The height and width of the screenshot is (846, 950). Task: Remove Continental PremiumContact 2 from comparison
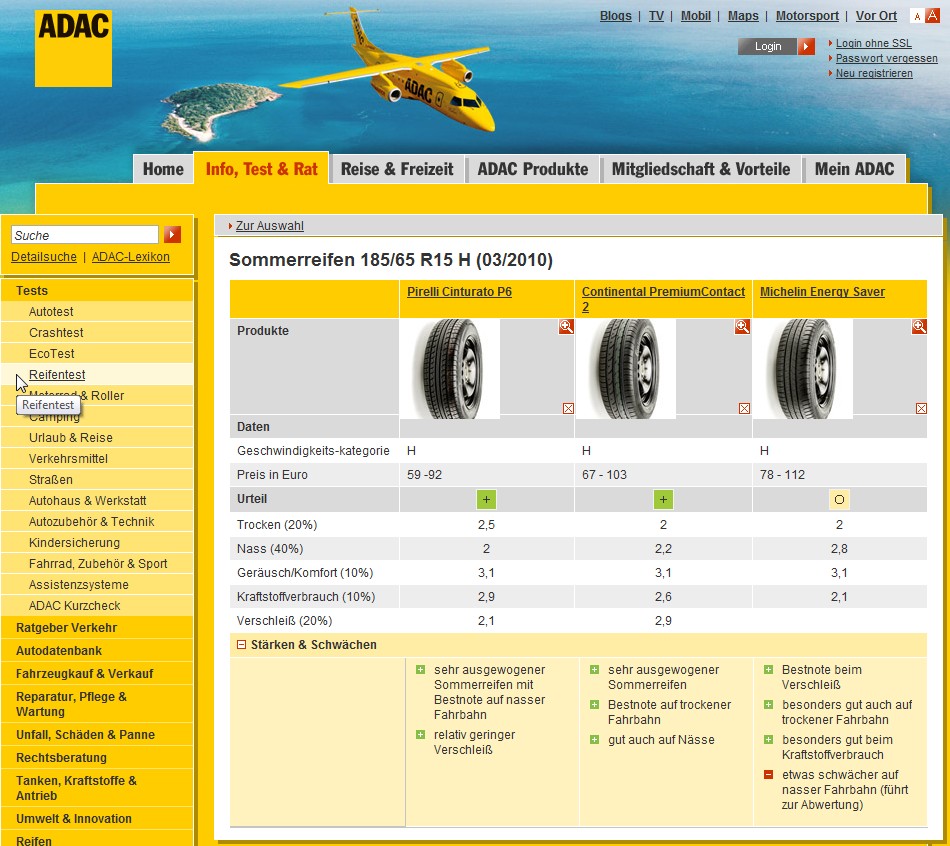point(745,408)
